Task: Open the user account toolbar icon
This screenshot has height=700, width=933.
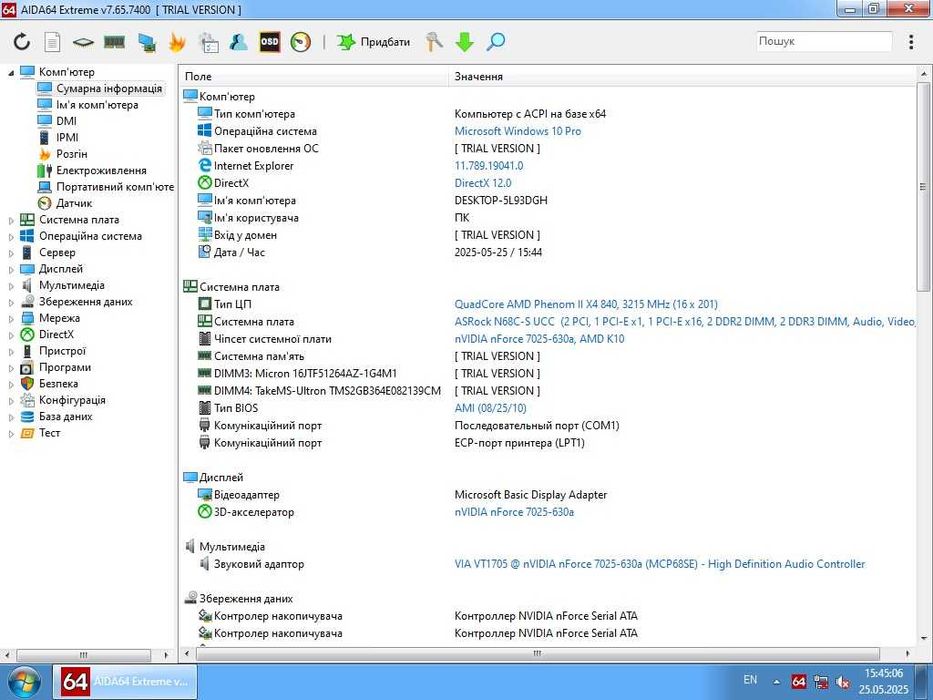Action: tap(239, 42)
